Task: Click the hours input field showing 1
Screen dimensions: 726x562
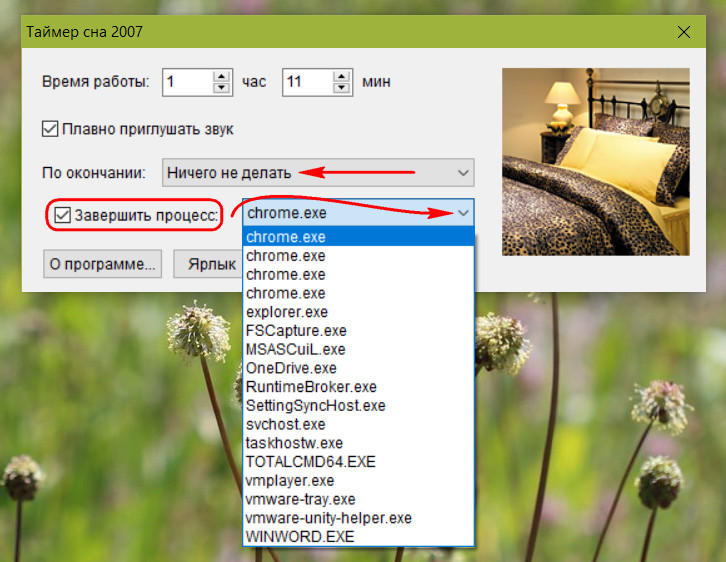Action: pos(188,82)
